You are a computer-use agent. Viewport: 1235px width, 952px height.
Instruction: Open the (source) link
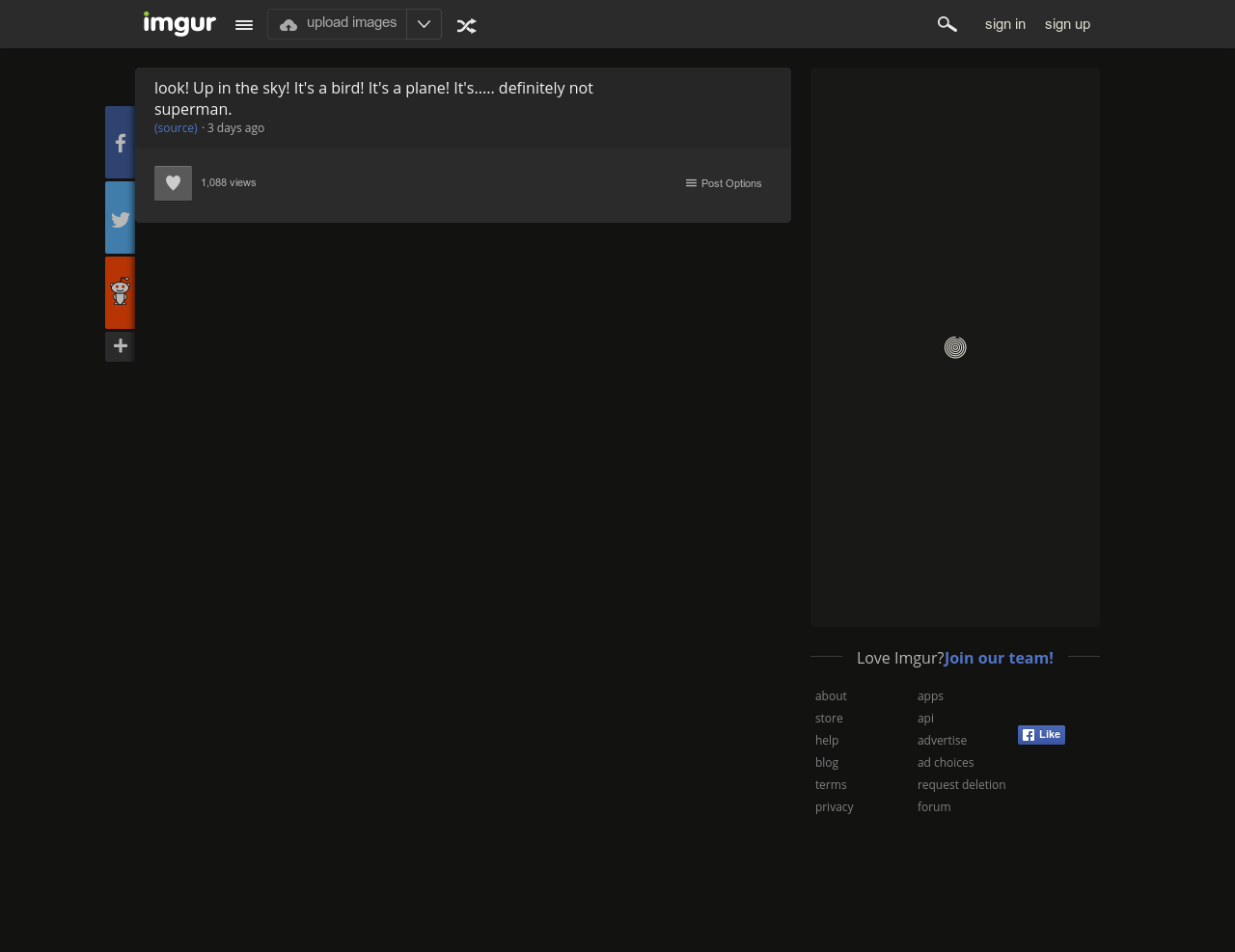pos(176,127)
